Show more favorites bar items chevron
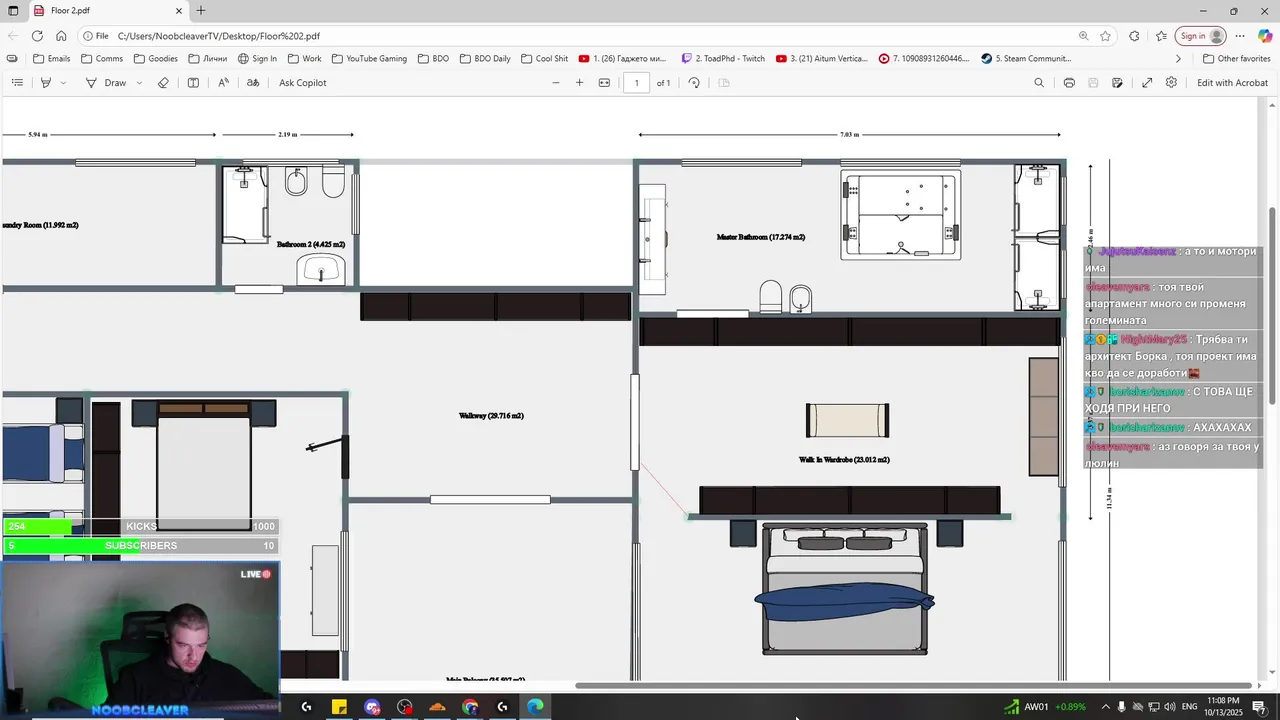This screenshot has height=720, width=1280. click(x=1178, y=59)
